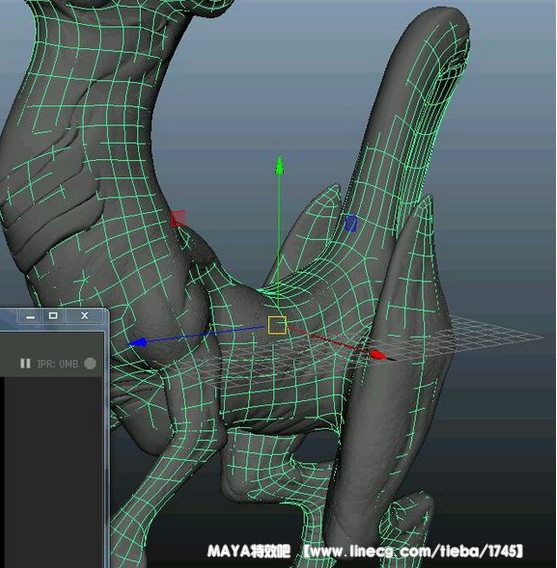This screenshot has height=568, width=557.
Task: Maximize the render view window
Action: tap(53, 316)
